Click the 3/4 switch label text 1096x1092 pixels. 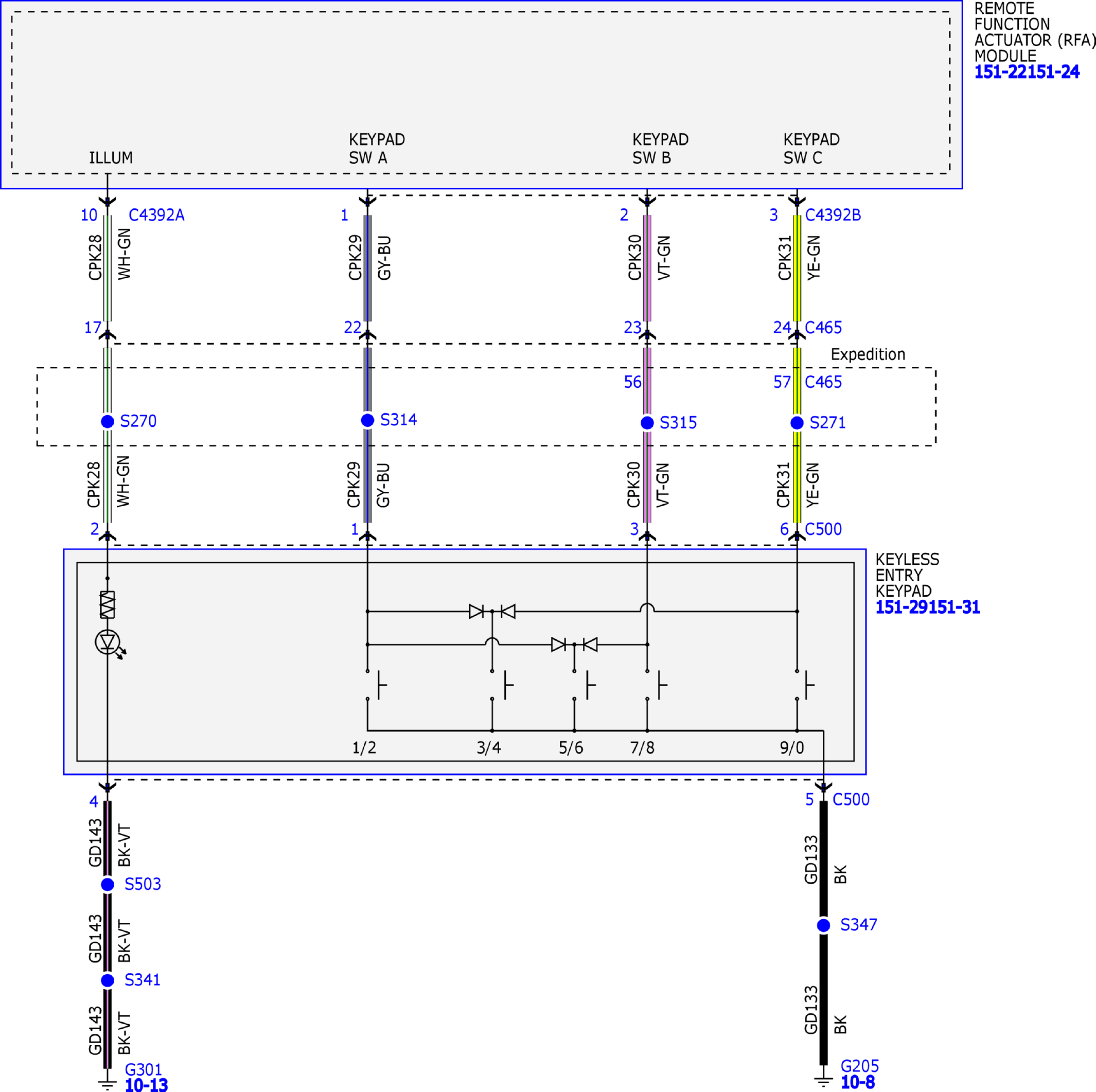point(489,747)
